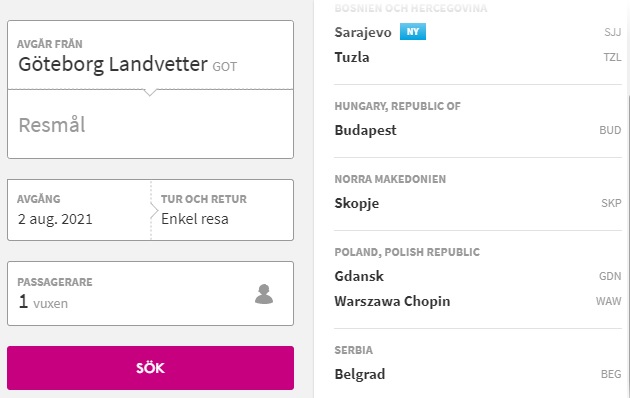Select Warszawa Chopin as the destination
630x398 pixels.
[x=478, y=301]
